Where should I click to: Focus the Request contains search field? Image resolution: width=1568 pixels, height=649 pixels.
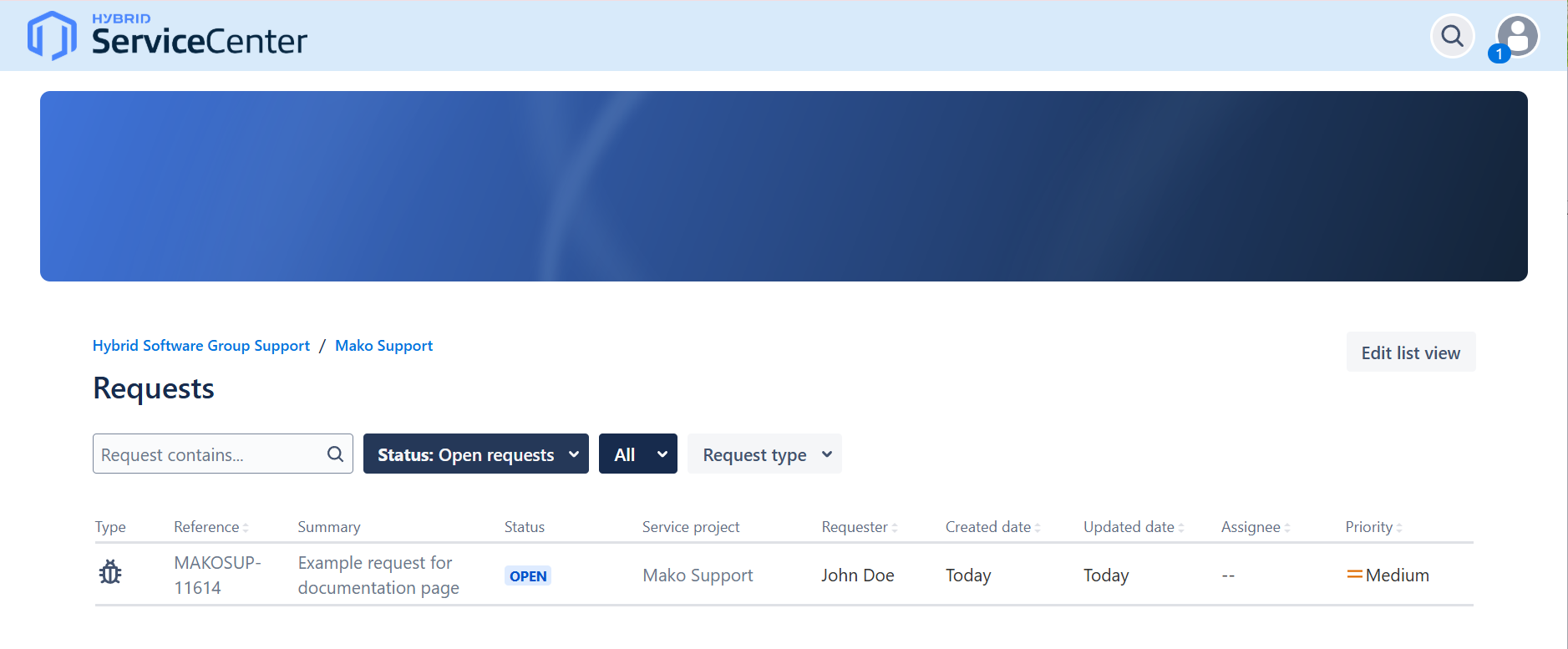point(209,454)
